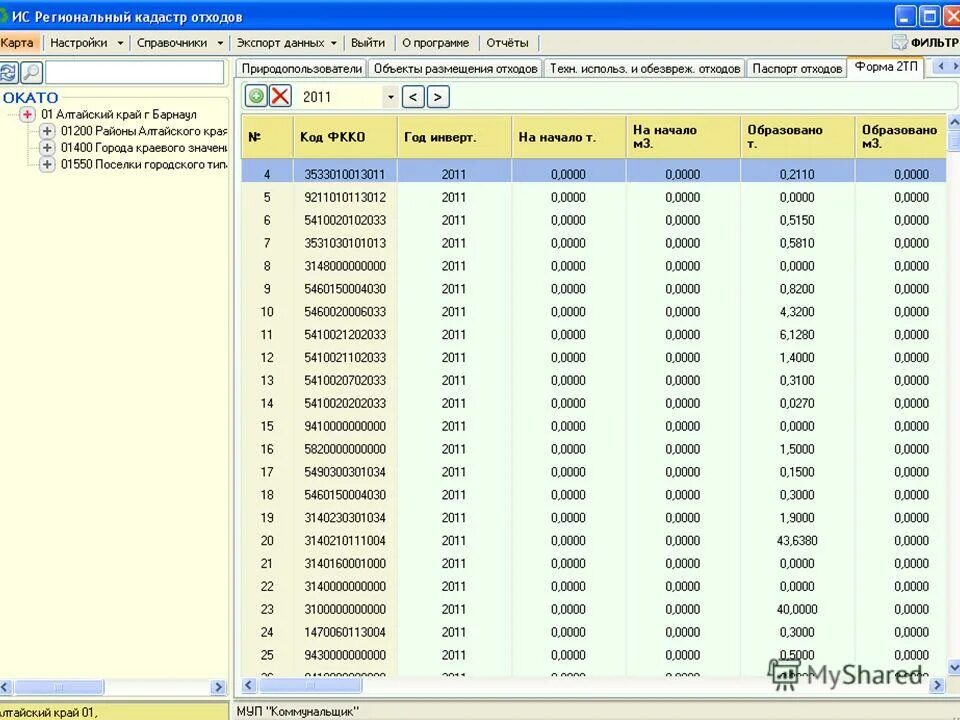
Task: Select cell with code 5820000000000
Action: 345,449
